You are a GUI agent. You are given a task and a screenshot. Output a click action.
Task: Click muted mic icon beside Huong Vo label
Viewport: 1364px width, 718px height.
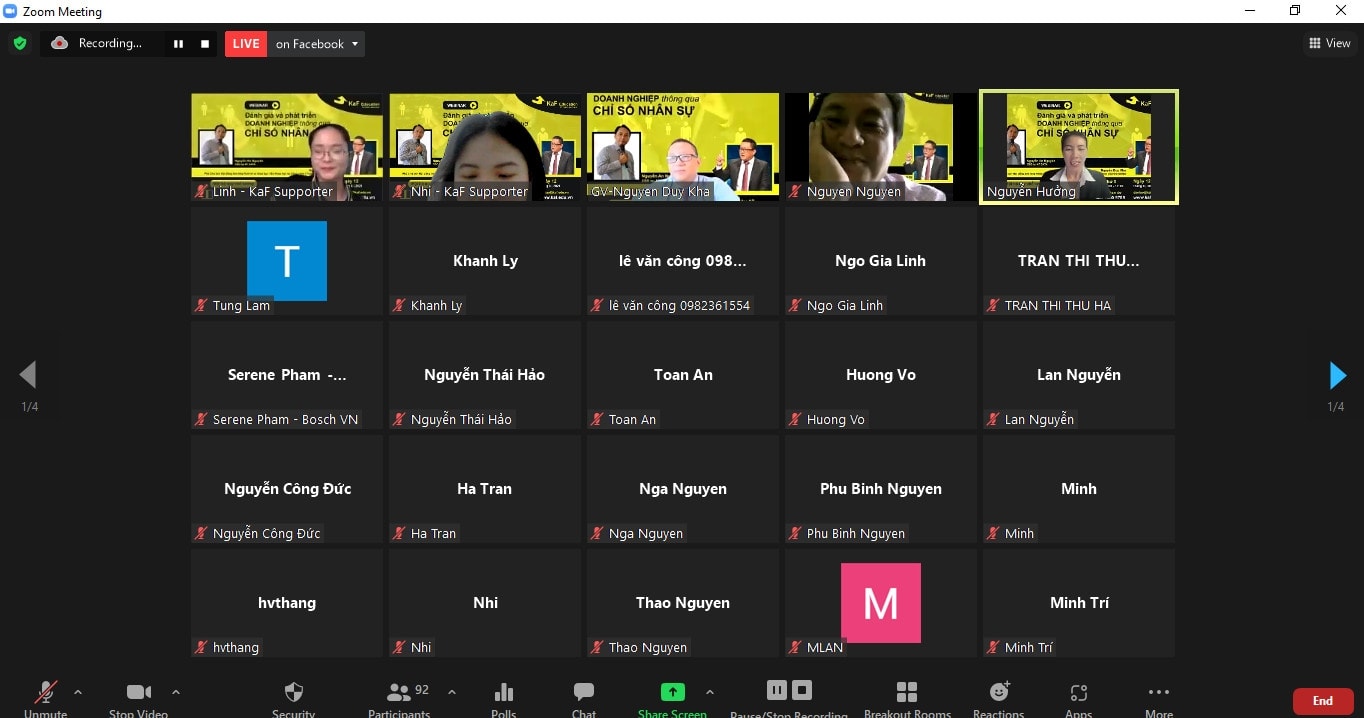[x=795, y=420]
